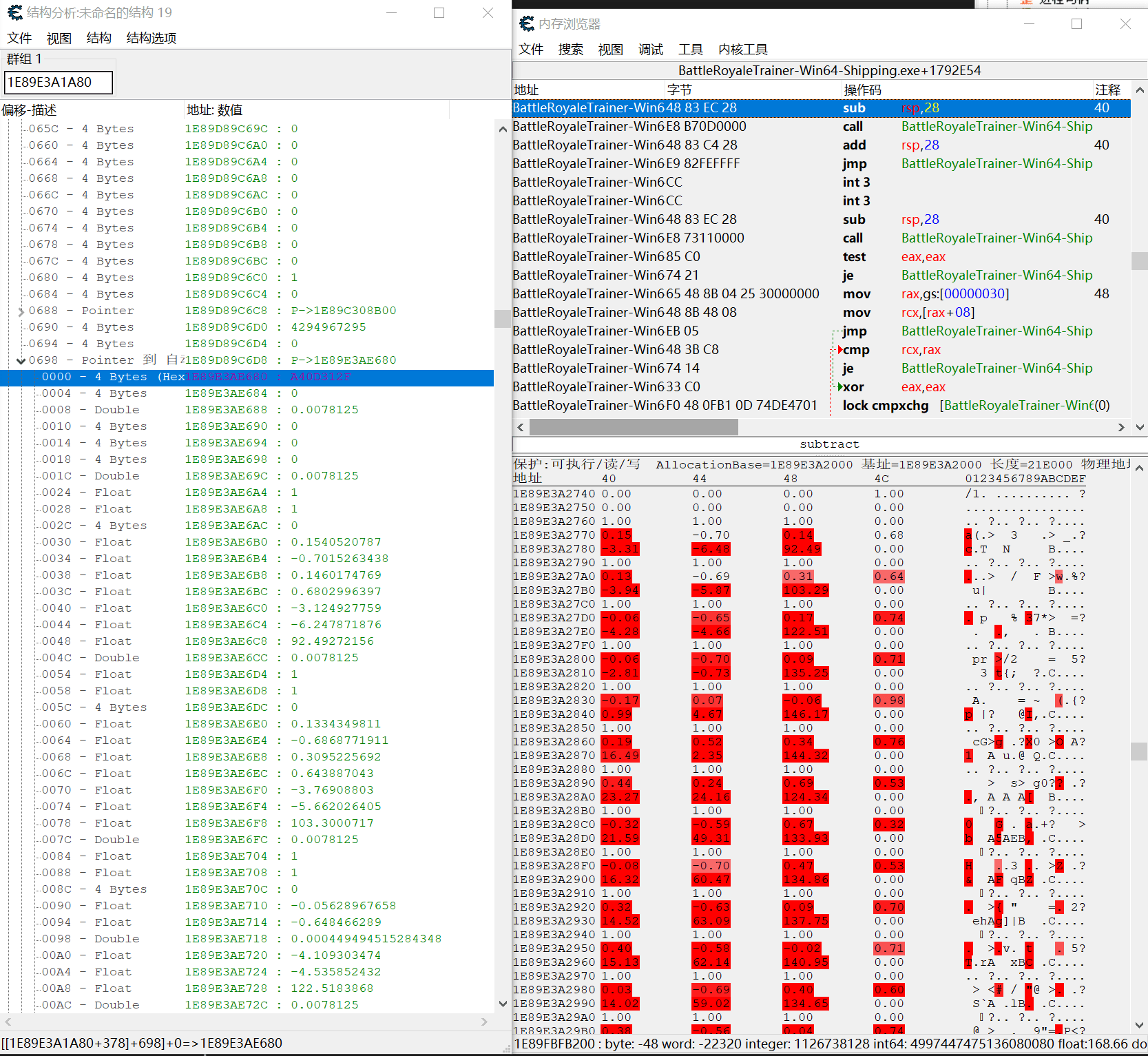Click hex address 1E89E3A2740
Image resolution: width=1148 pixels, height=1056 pixels.
pyautogui.click(x=554, y=494)
